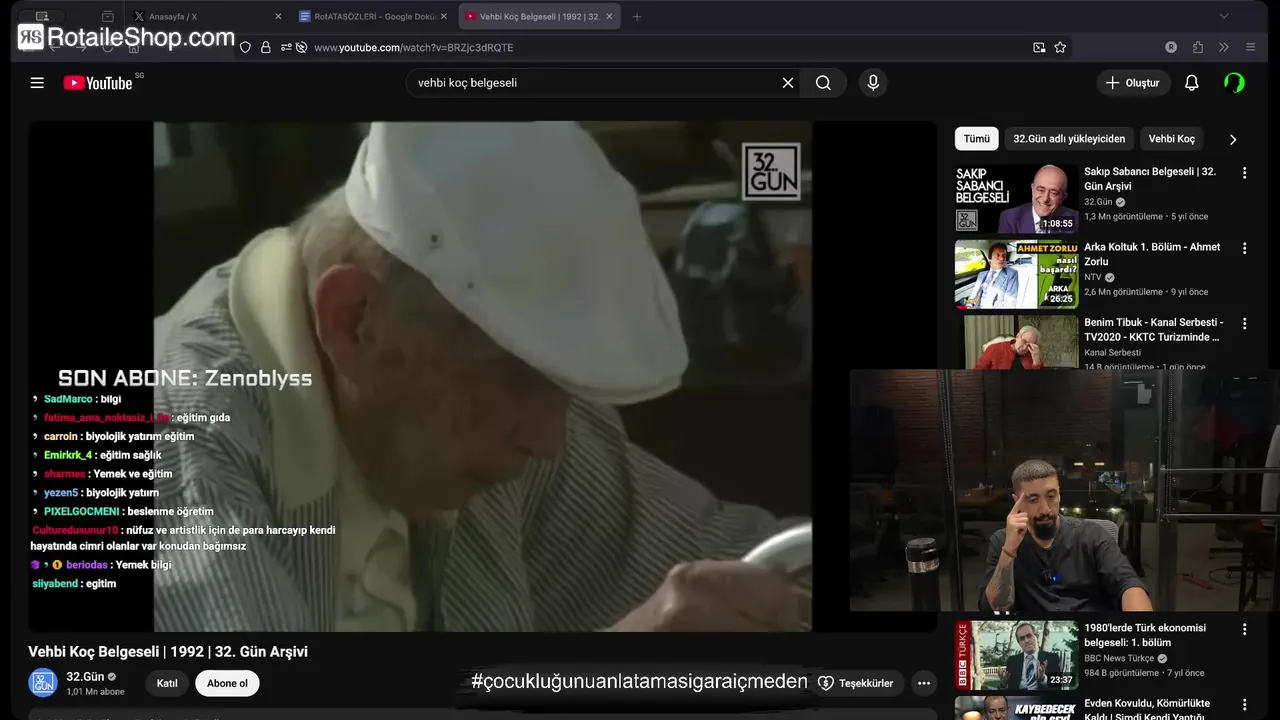Select the 32.Gün adlı yükleyiciden chip
This screenshot has width=1280, height=720.
click(x=1069, y=139)
